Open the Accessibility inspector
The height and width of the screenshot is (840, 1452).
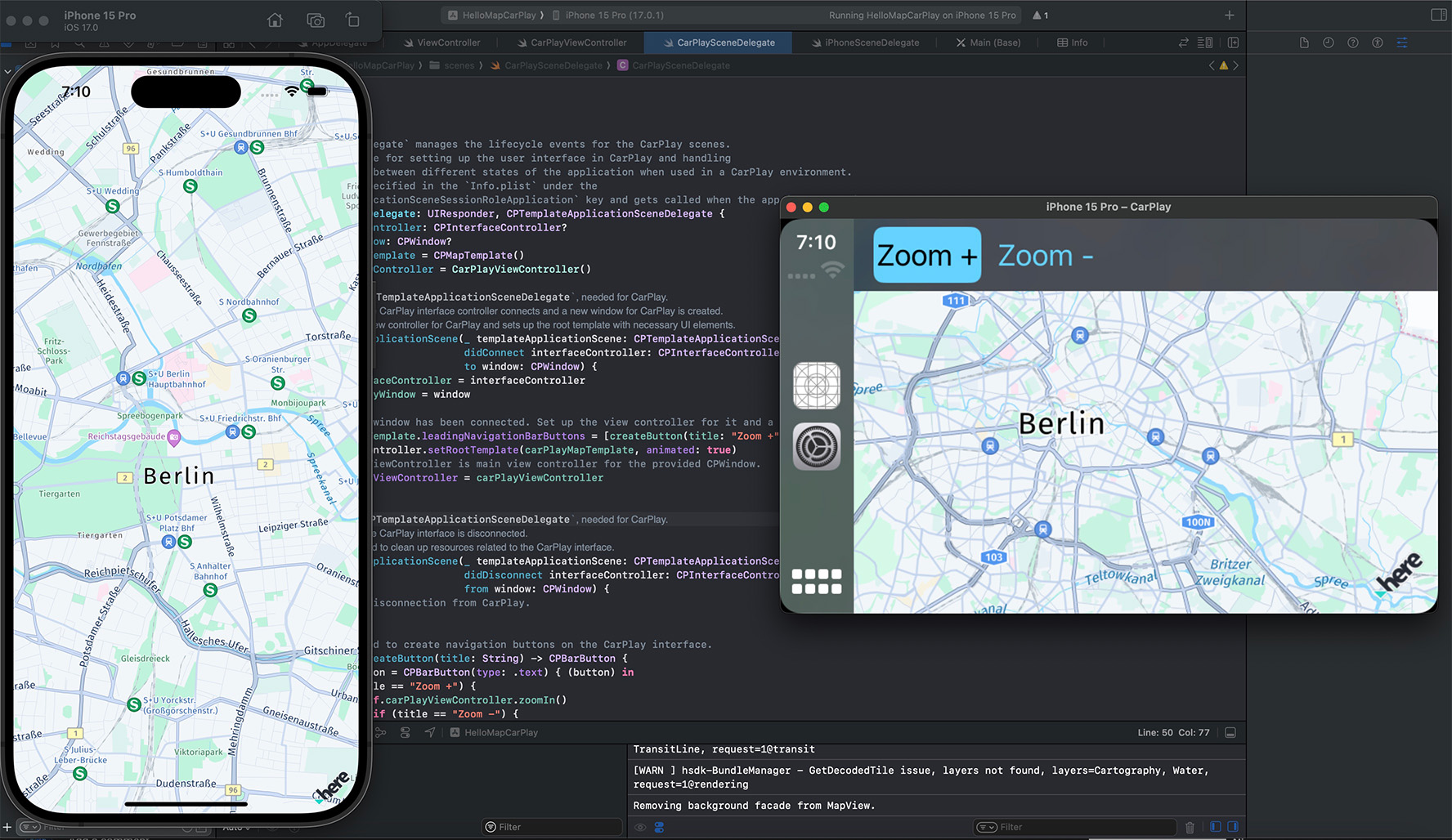click(x=1378, y=42)
